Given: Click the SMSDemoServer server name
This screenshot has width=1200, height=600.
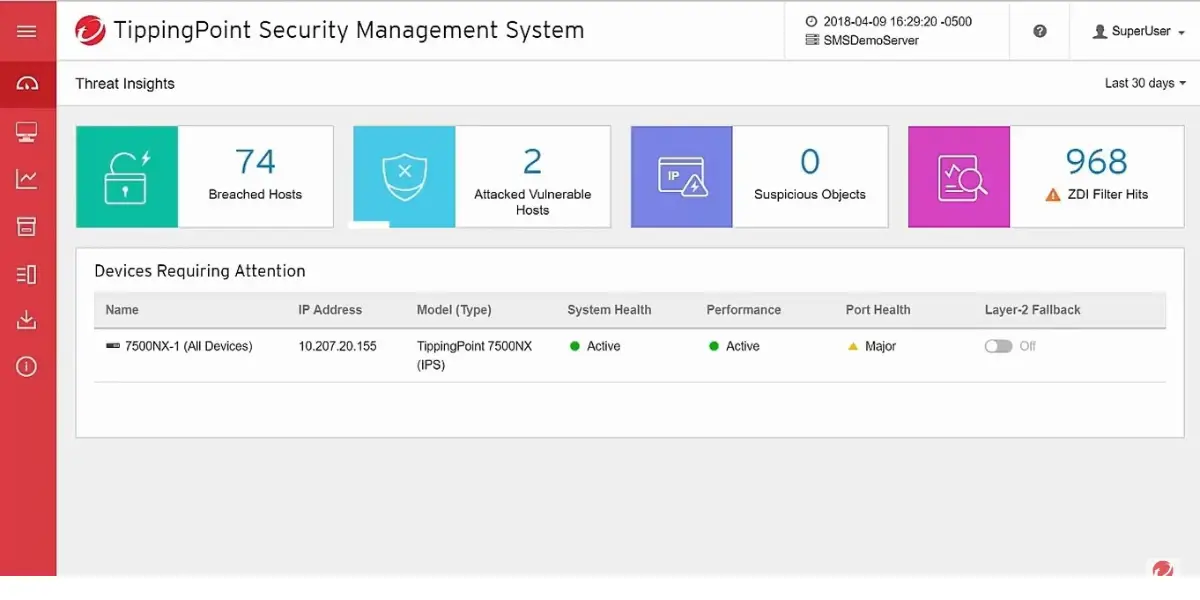Looking at the screenshot, I should point(871,41).
